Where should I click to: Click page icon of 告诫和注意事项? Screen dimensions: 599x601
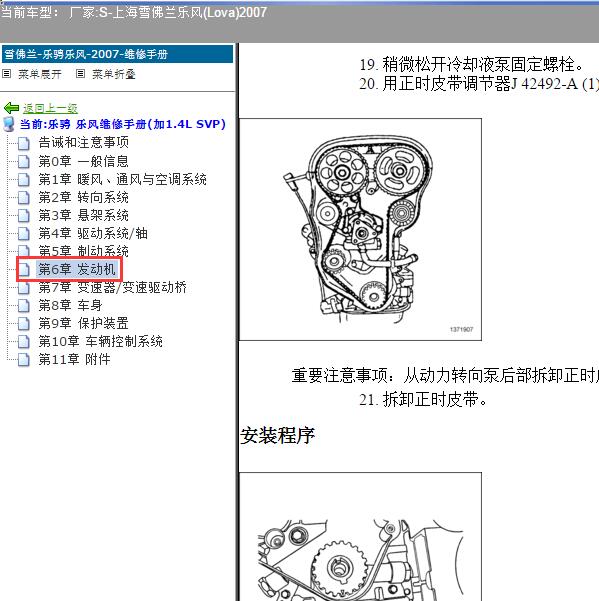[24, 143]
